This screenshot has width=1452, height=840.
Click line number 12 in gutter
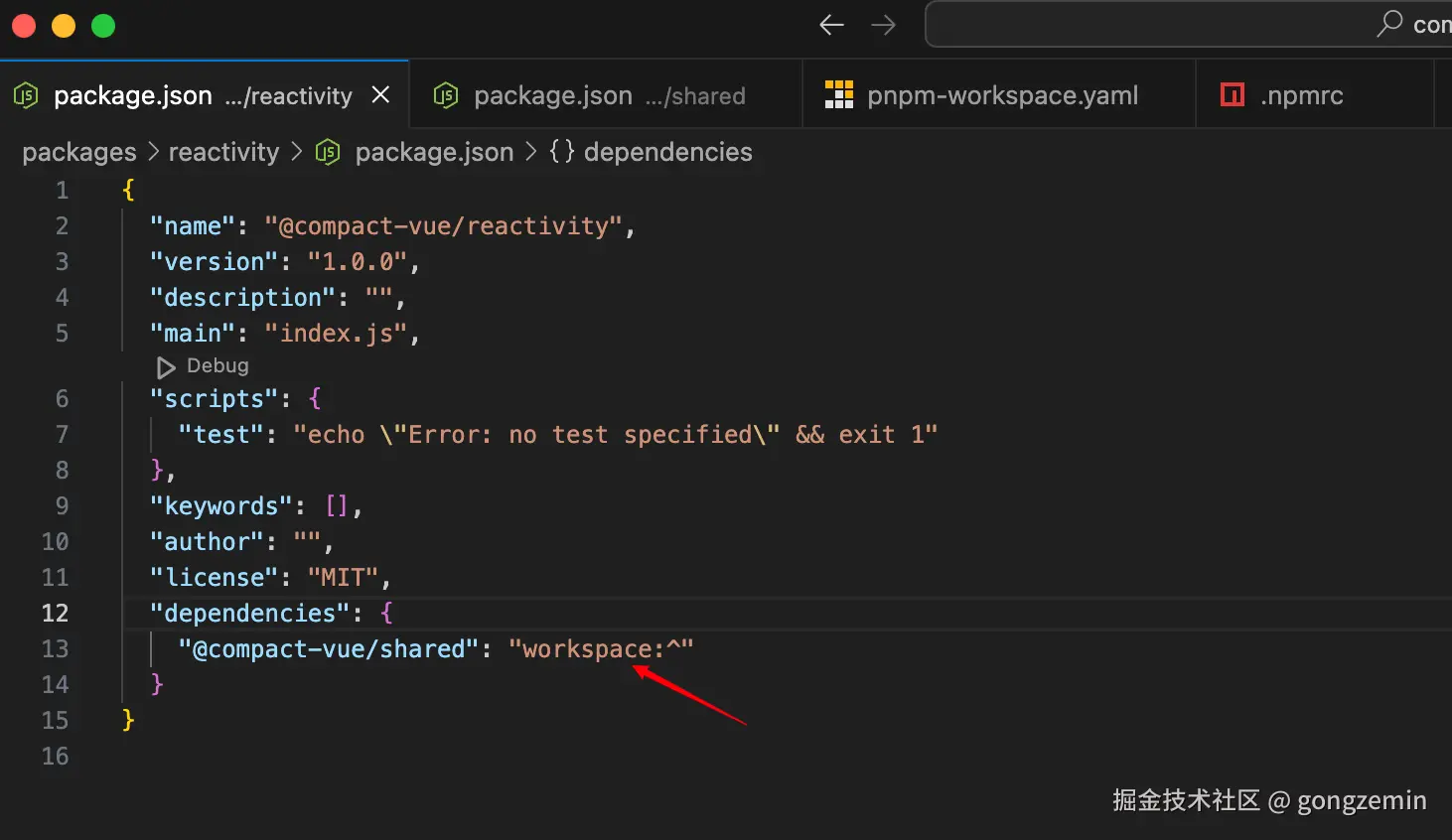click(x=55, y=613)
